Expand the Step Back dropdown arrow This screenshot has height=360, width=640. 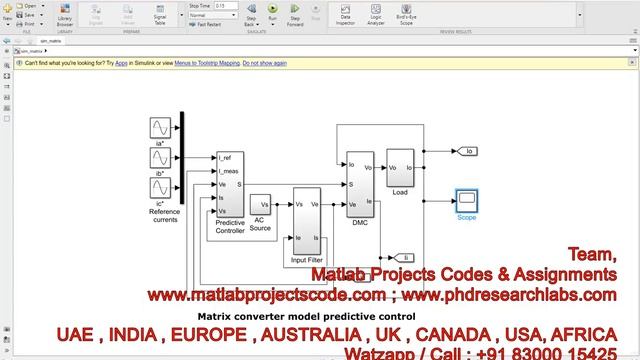click(258, 24)
